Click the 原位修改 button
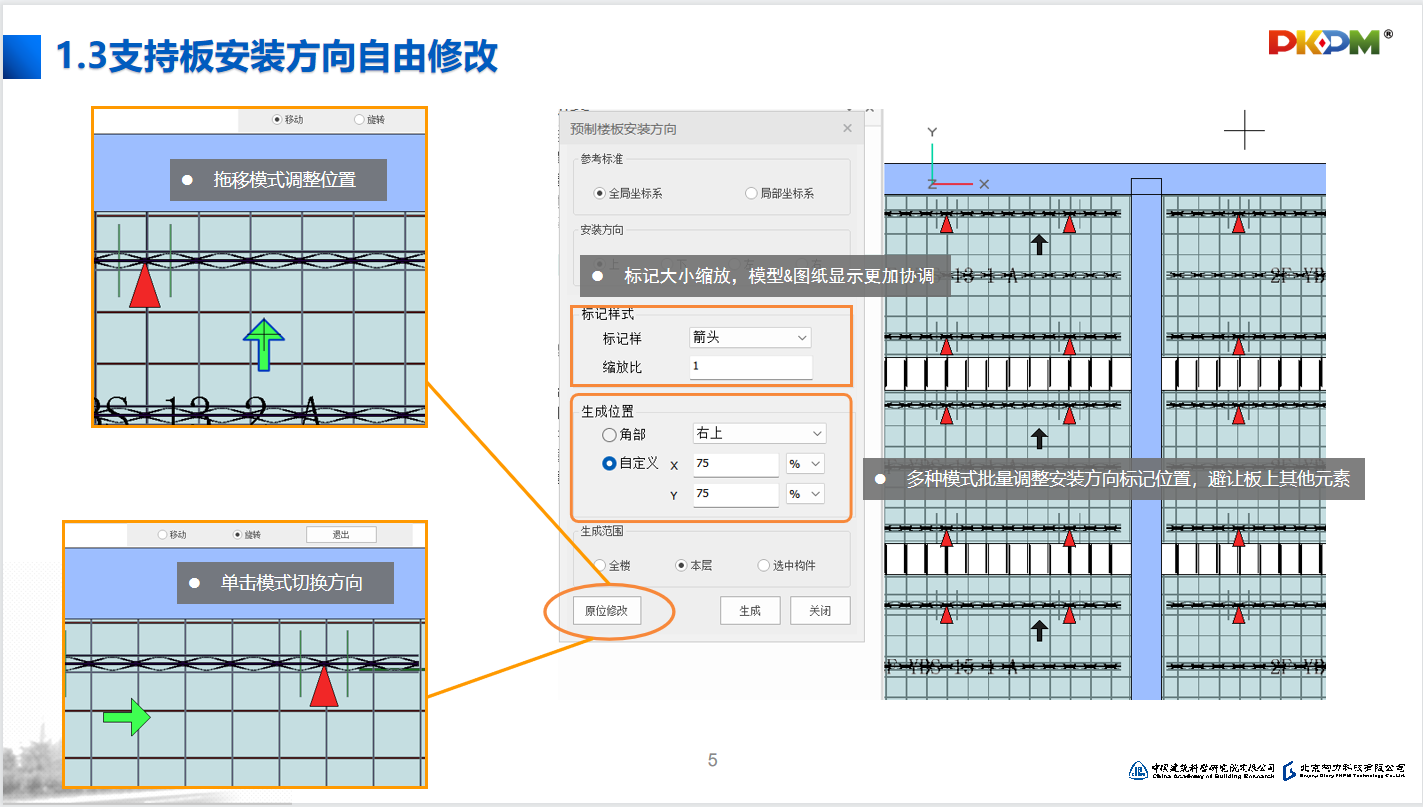The width and height of the screenshot is (1423, 807). 607,610
